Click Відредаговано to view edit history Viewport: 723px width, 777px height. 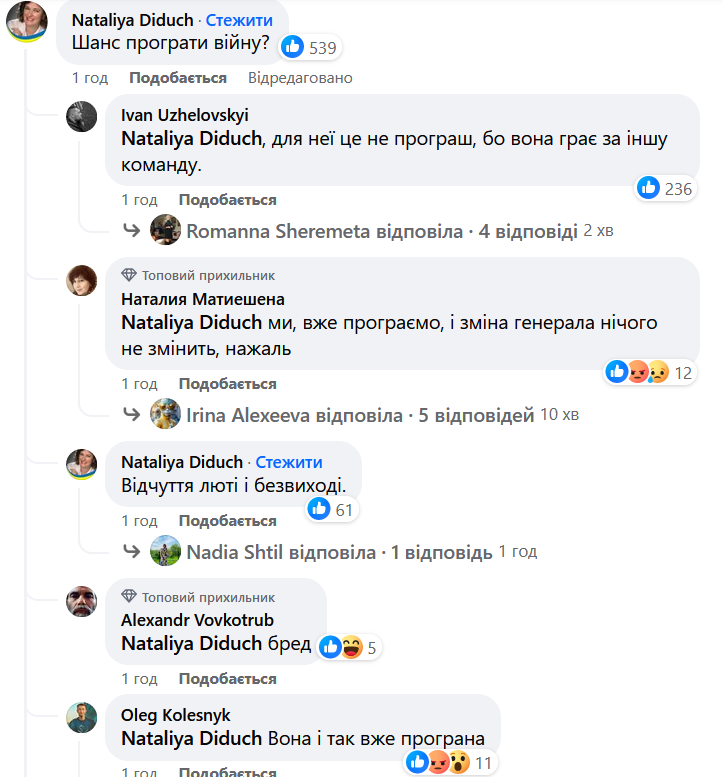(300, 78)
